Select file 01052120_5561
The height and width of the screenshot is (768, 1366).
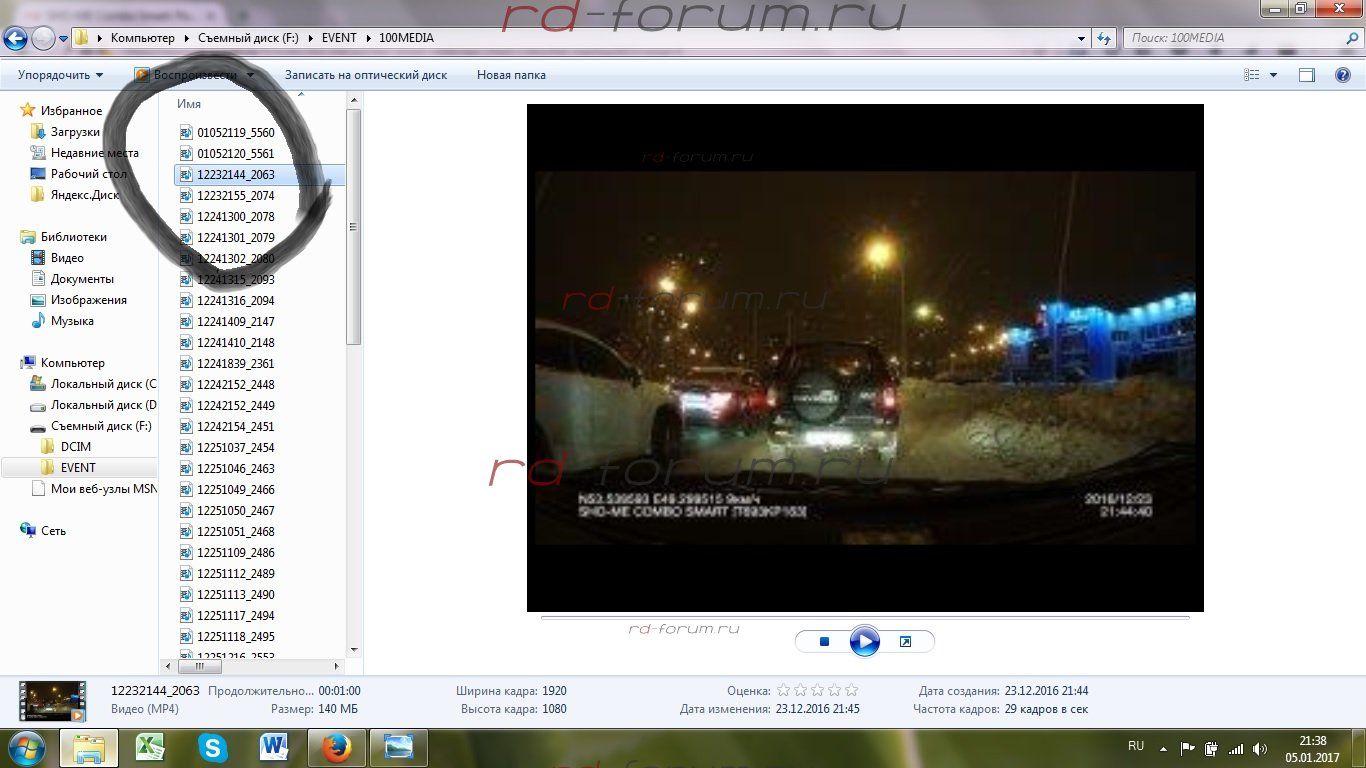pyautogui.click(x=235, y=153)
